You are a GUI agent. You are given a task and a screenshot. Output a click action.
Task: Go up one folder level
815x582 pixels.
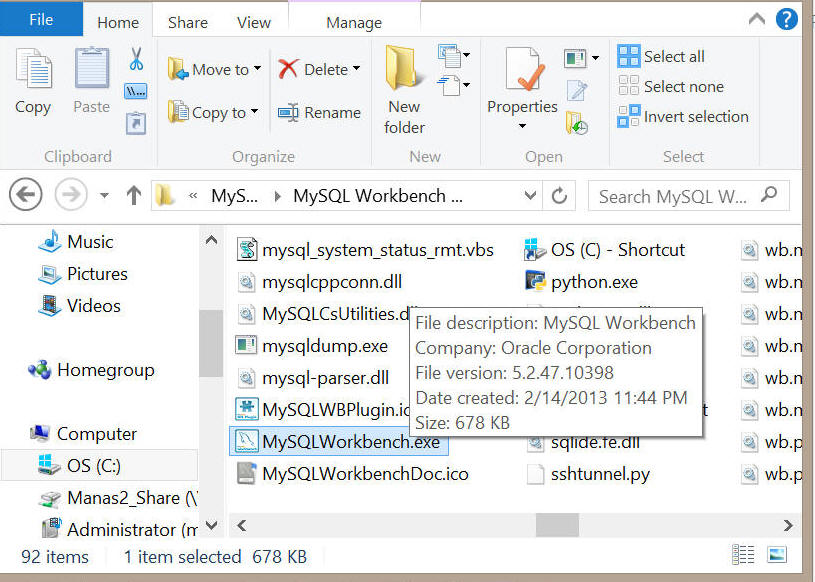click(134, 195)
